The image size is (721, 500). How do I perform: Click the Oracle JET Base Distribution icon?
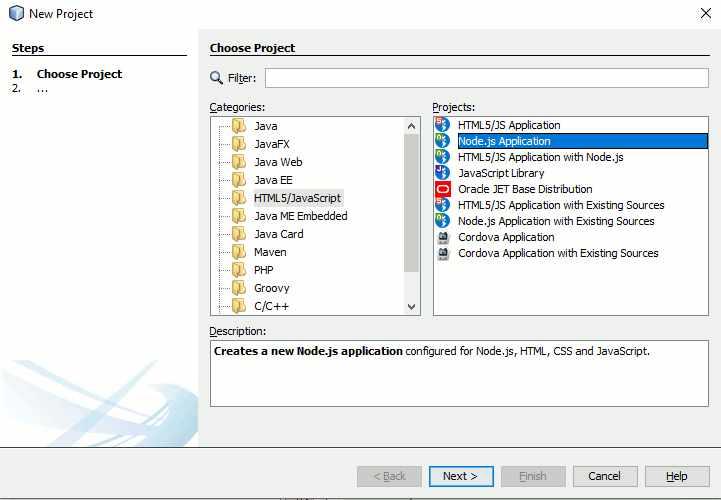442,189
